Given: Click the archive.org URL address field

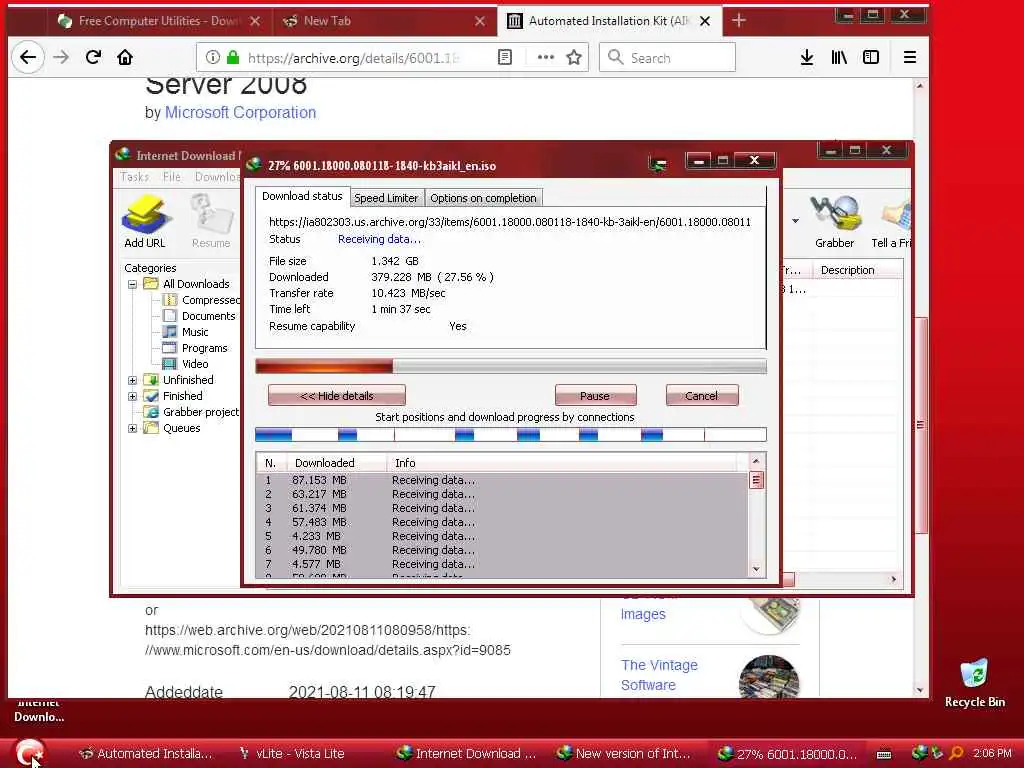Looking at the screenshot, I should [353, 57].
